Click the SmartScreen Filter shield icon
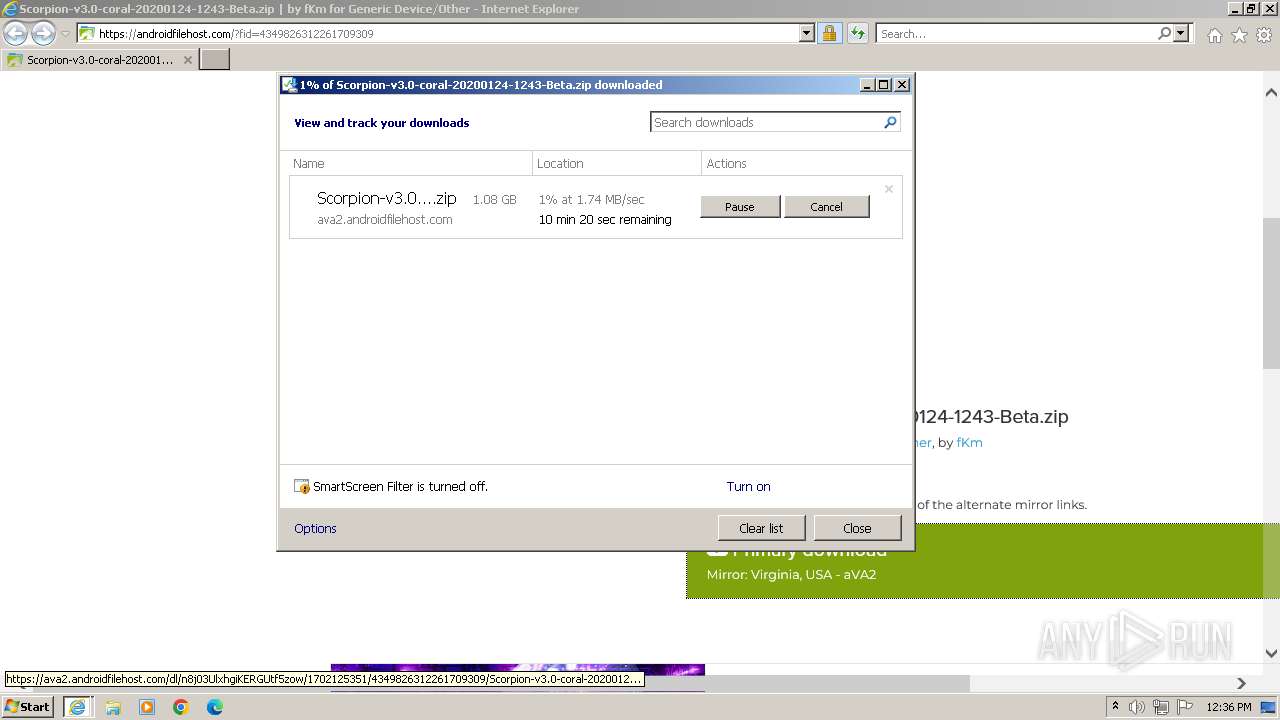Screen dimensions: 1280x720 pyautogui.click(x=302, y=487)
